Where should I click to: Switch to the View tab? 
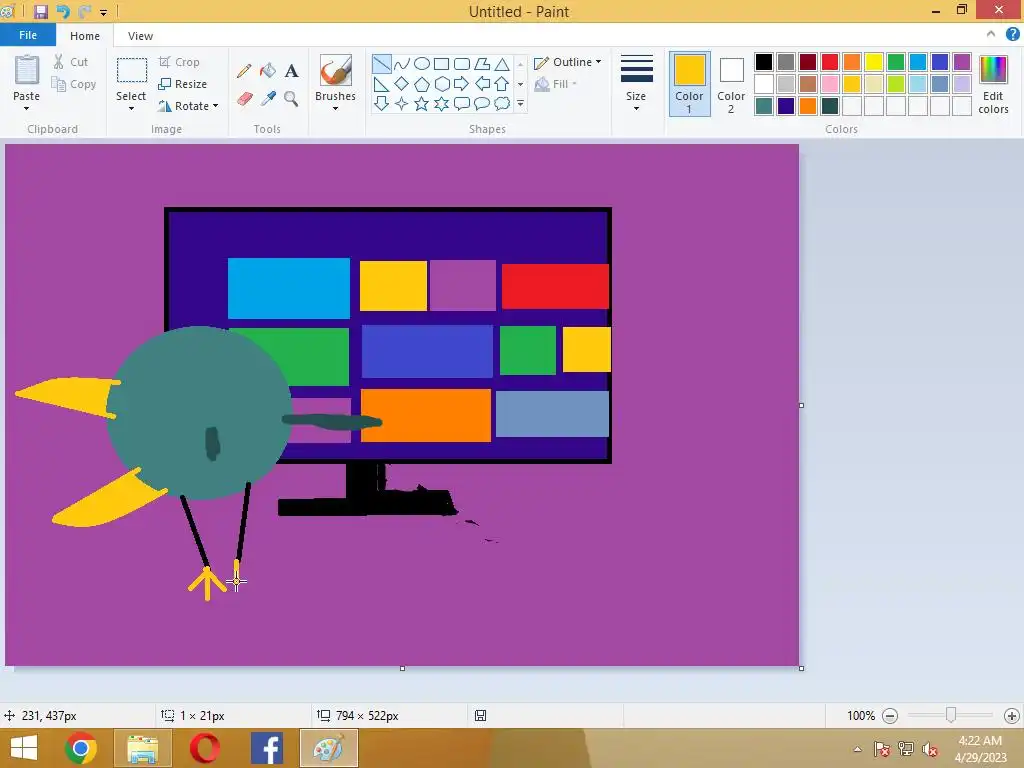tap(140, 36)
